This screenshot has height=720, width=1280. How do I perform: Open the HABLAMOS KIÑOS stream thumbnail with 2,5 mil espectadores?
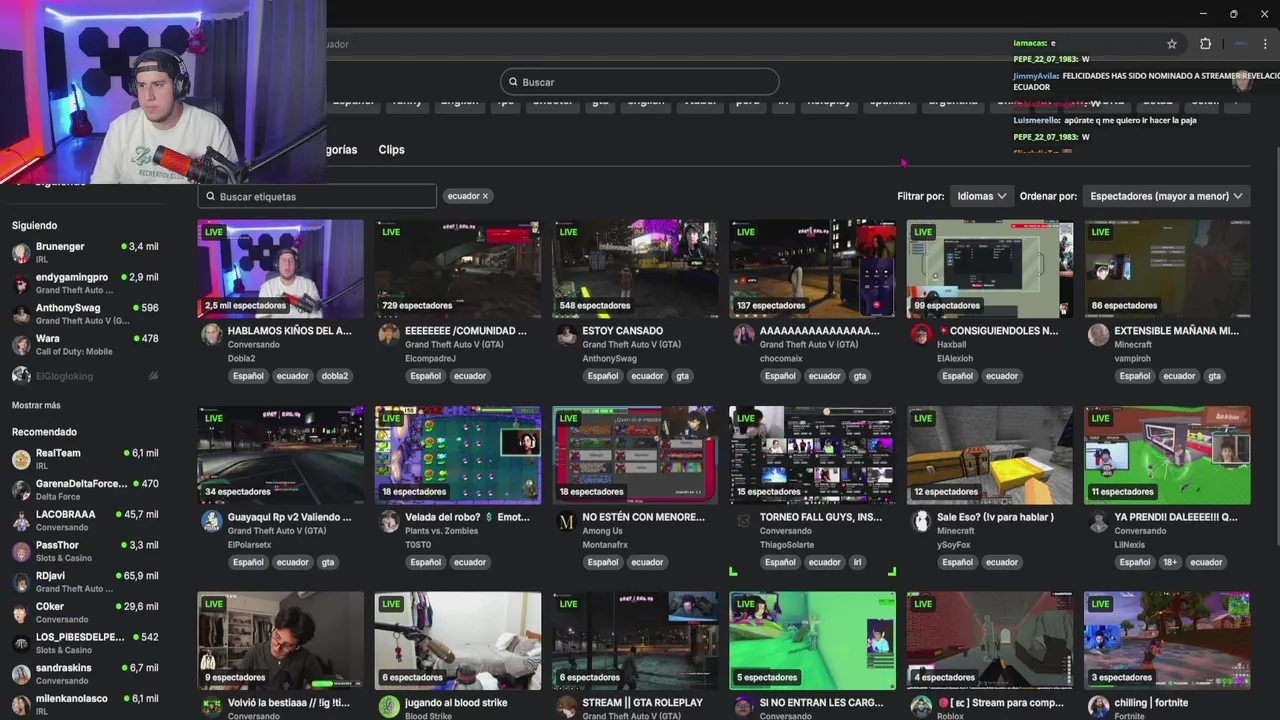280,268
